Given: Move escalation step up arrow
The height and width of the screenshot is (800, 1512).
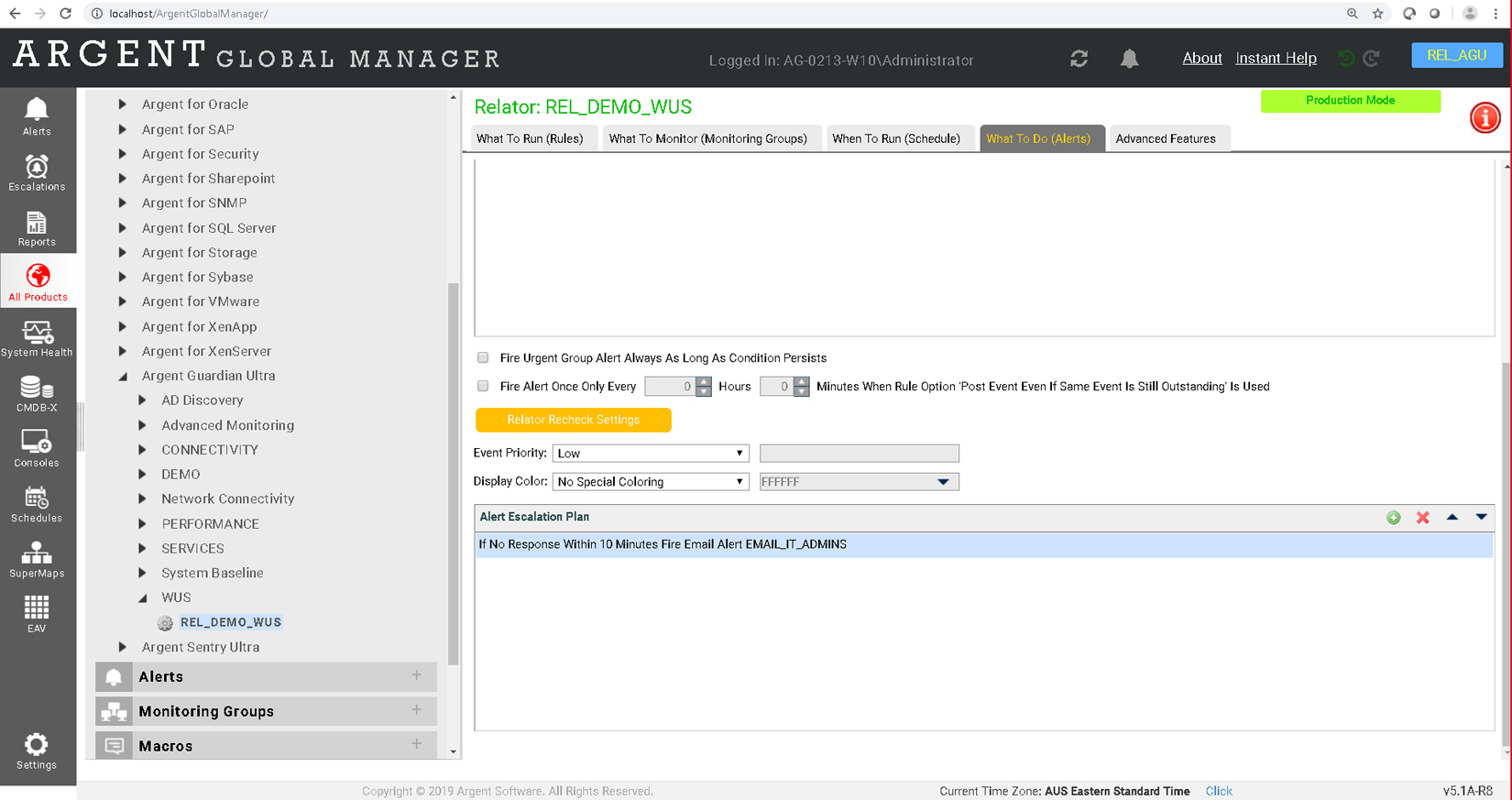Looking at the screenshot, I should click(1452, 518).
